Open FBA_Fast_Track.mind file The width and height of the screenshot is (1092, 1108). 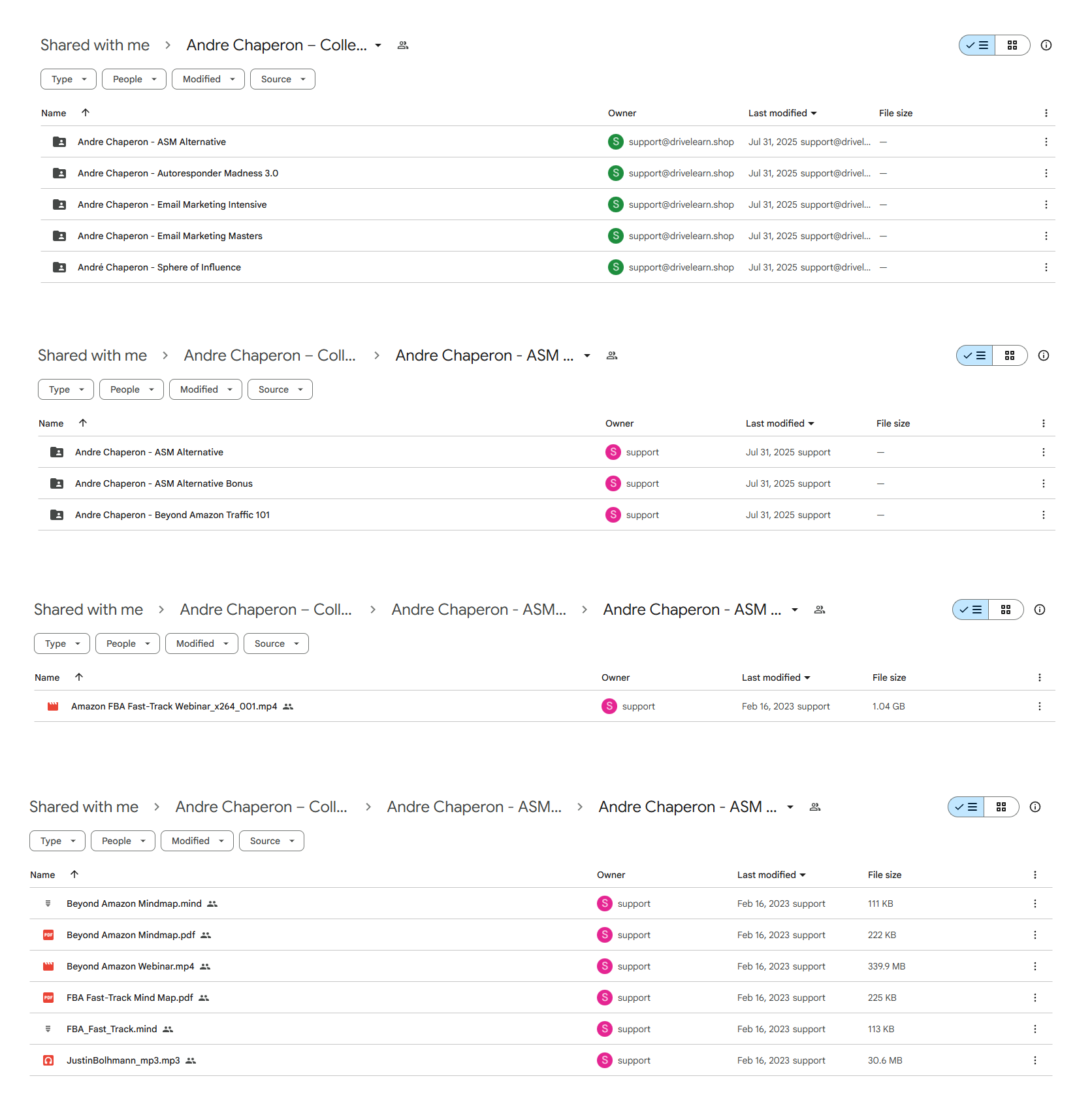coord(112,1029)
